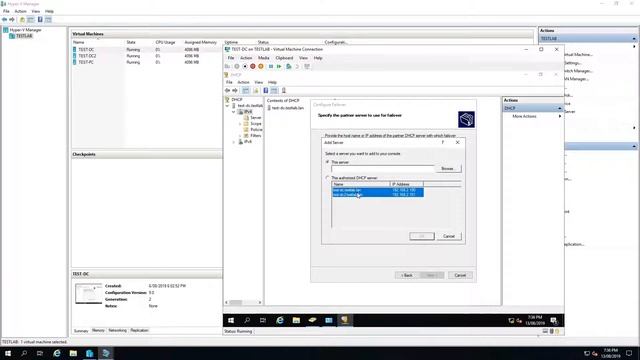Screen dimensions: 640x360
Task: Switch to the Memory tab for TEST-DC
Action: coord(98,330)
